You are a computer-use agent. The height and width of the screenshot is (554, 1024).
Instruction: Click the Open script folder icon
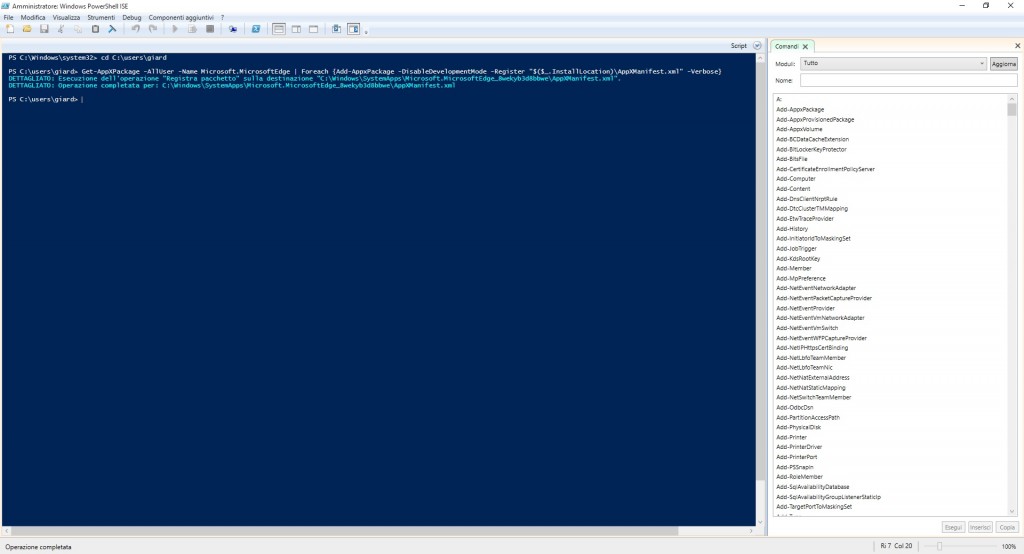[x=27, y=29]
